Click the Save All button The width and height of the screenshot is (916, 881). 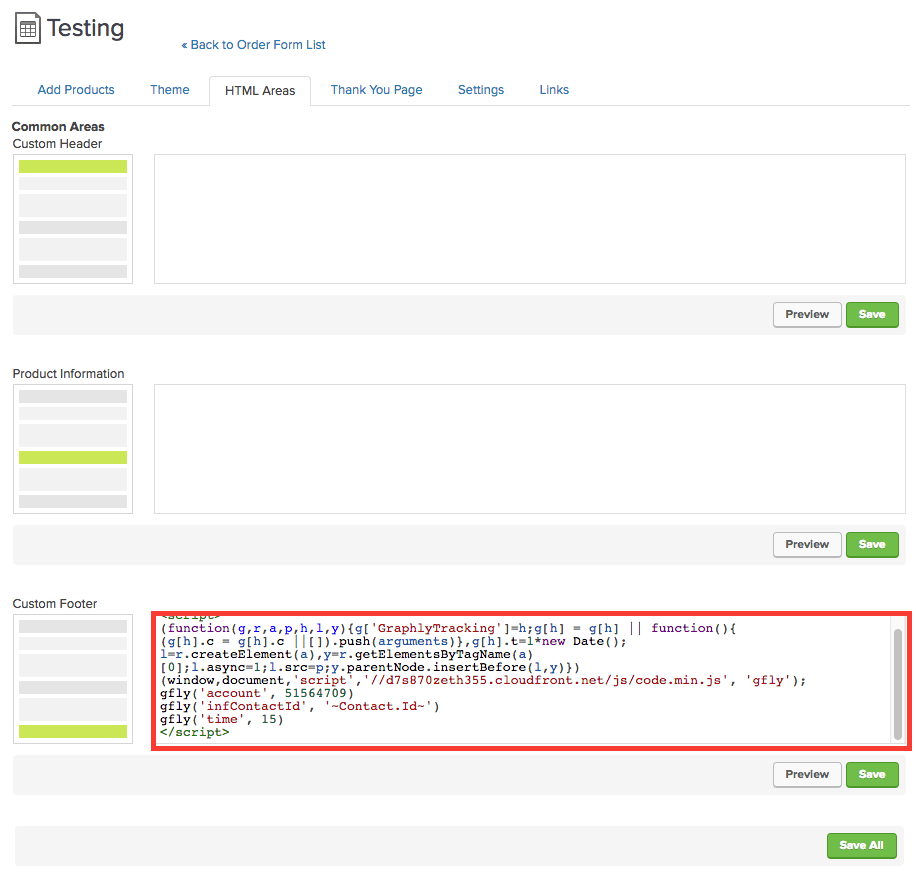coord(861,845)
